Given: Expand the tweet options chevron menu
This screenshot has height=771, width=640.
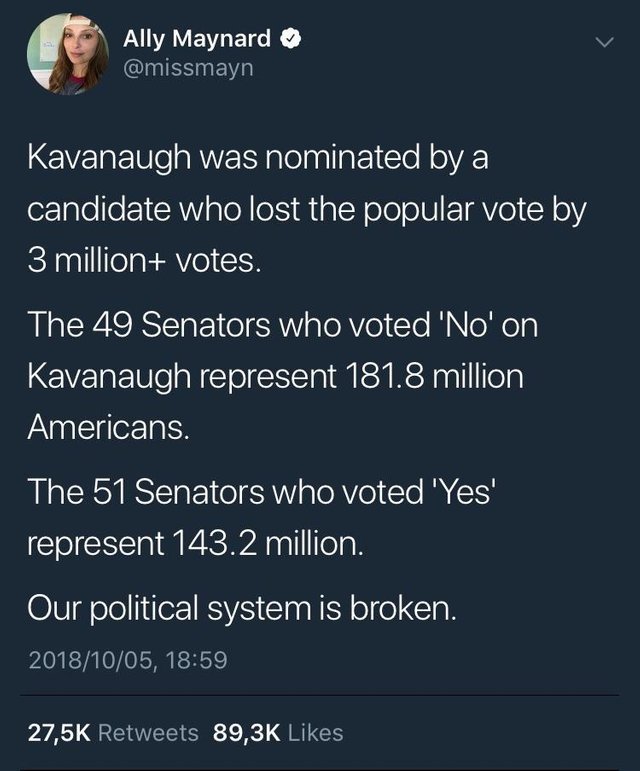Looking at the screenshot, I should (602, 42).
